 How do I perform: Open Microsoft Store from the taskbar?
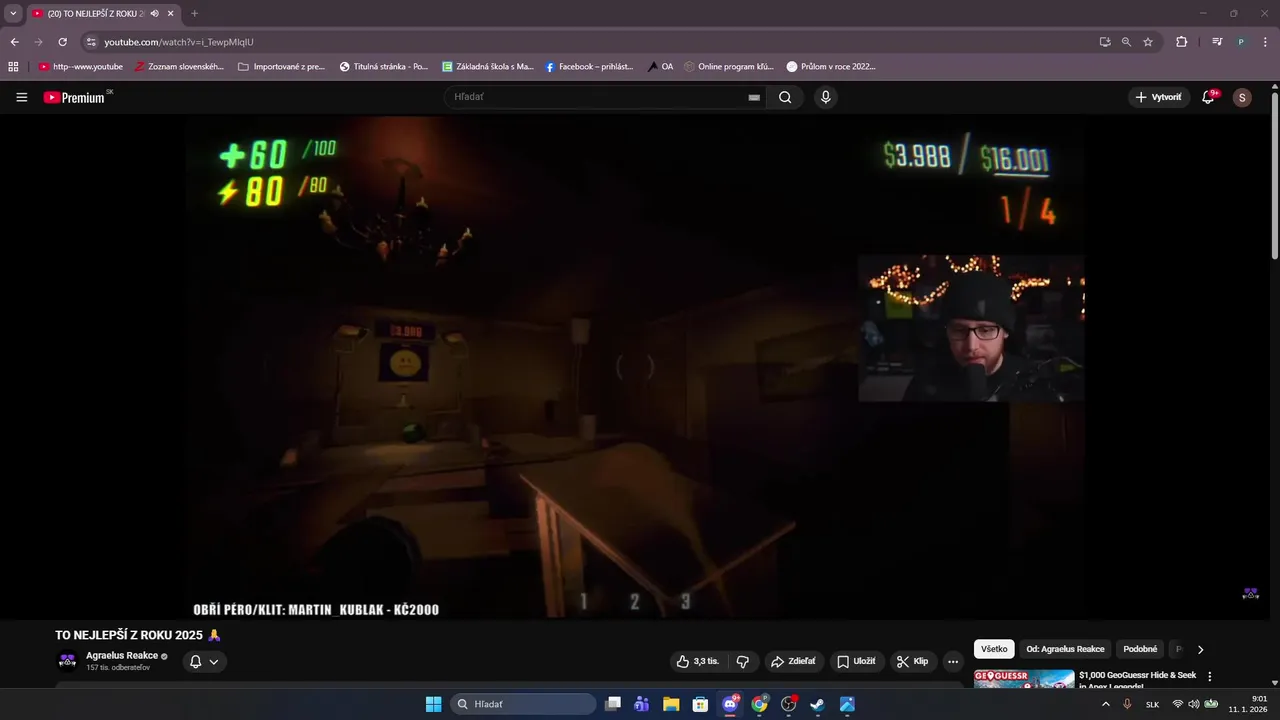[700, 704]
